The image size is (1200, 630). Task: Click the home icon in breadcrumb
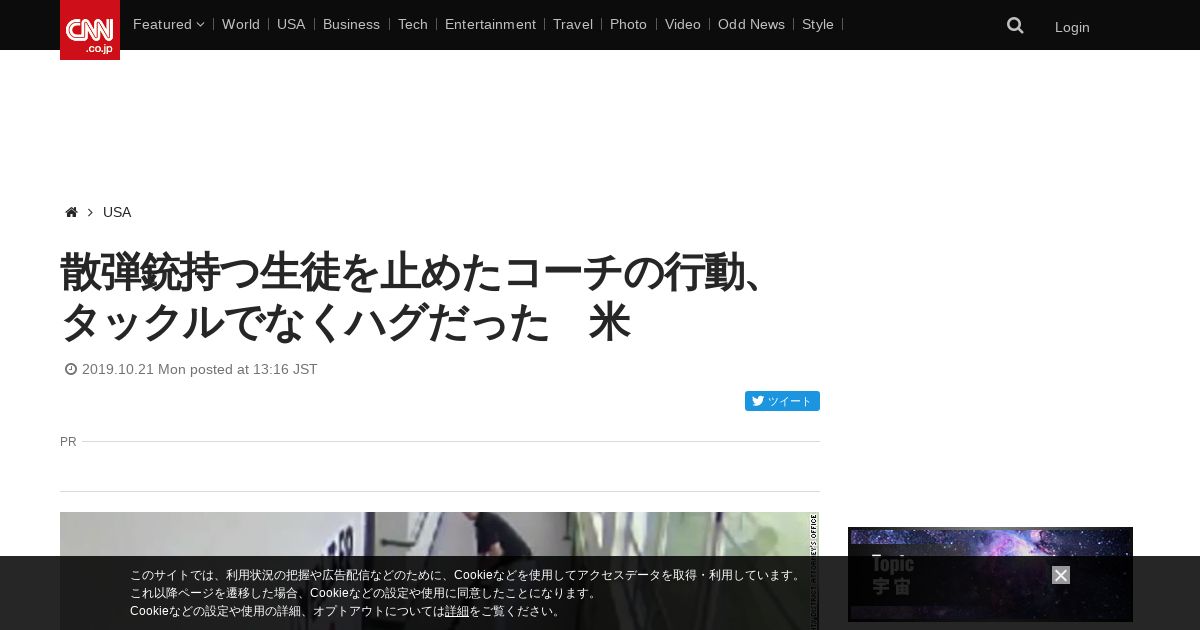click(71, 212)
